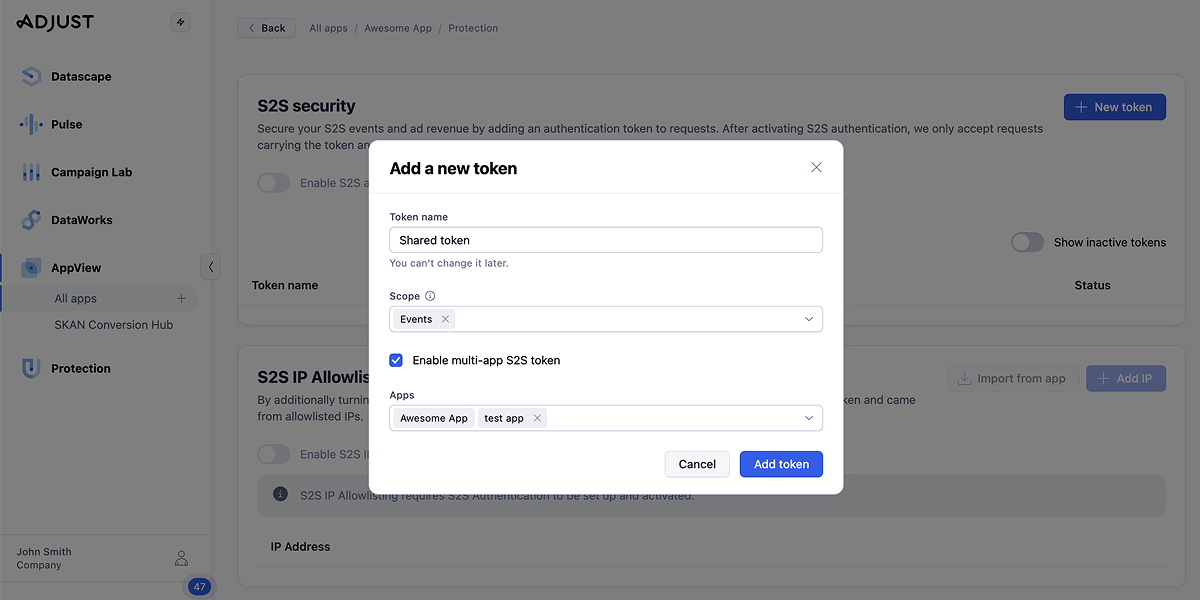Expand the Scope dropdown arrow

coord(809,319)
